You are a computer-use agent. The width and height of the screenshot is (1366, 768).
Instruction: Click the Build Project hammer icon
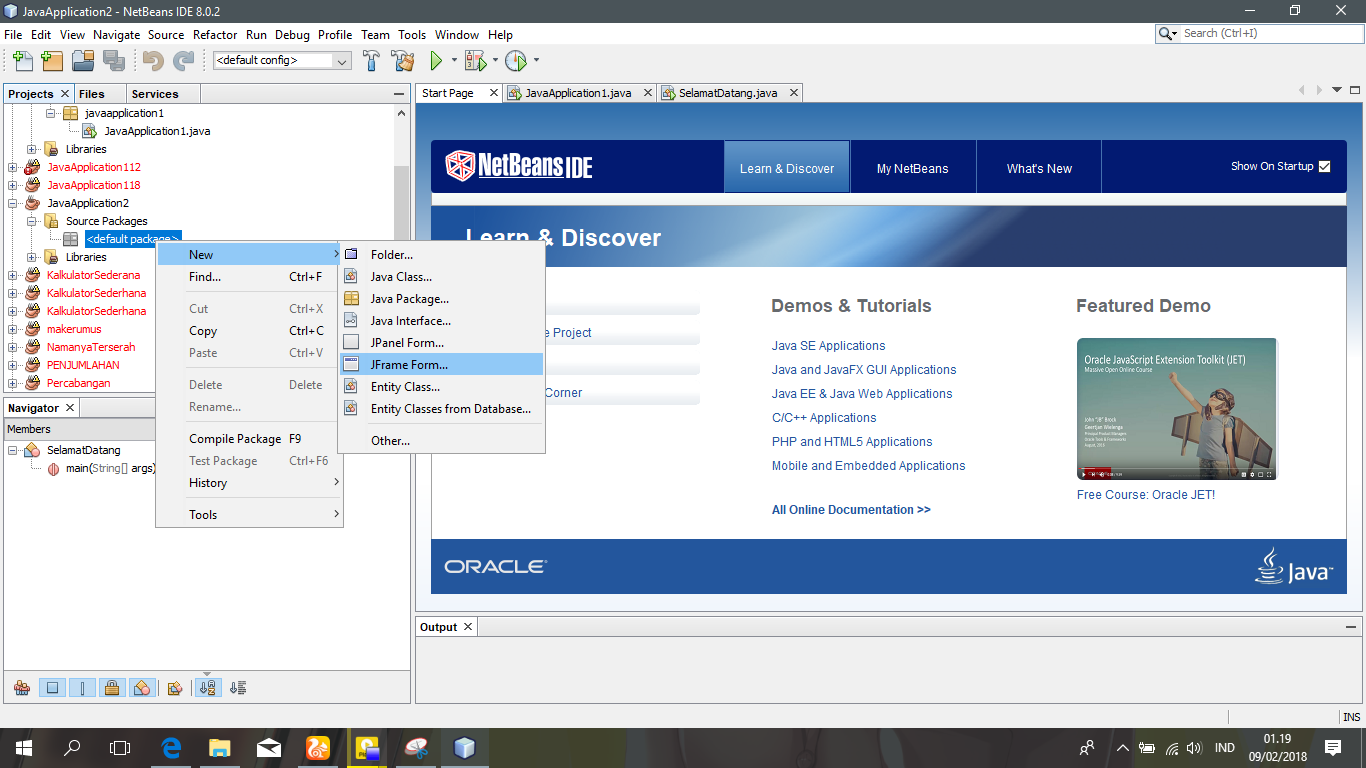click(x=371, y=61)
